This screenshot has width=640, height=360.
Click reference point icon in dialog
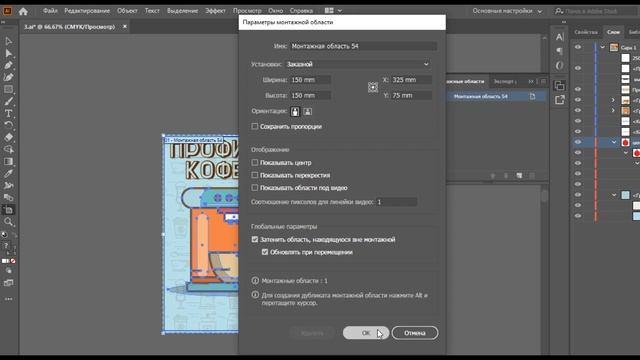pyautogui.click(x=373, y=87)
